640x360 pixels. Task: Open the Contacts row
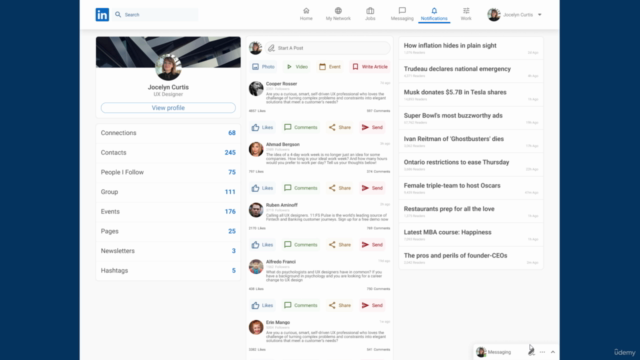coord(168,153)
